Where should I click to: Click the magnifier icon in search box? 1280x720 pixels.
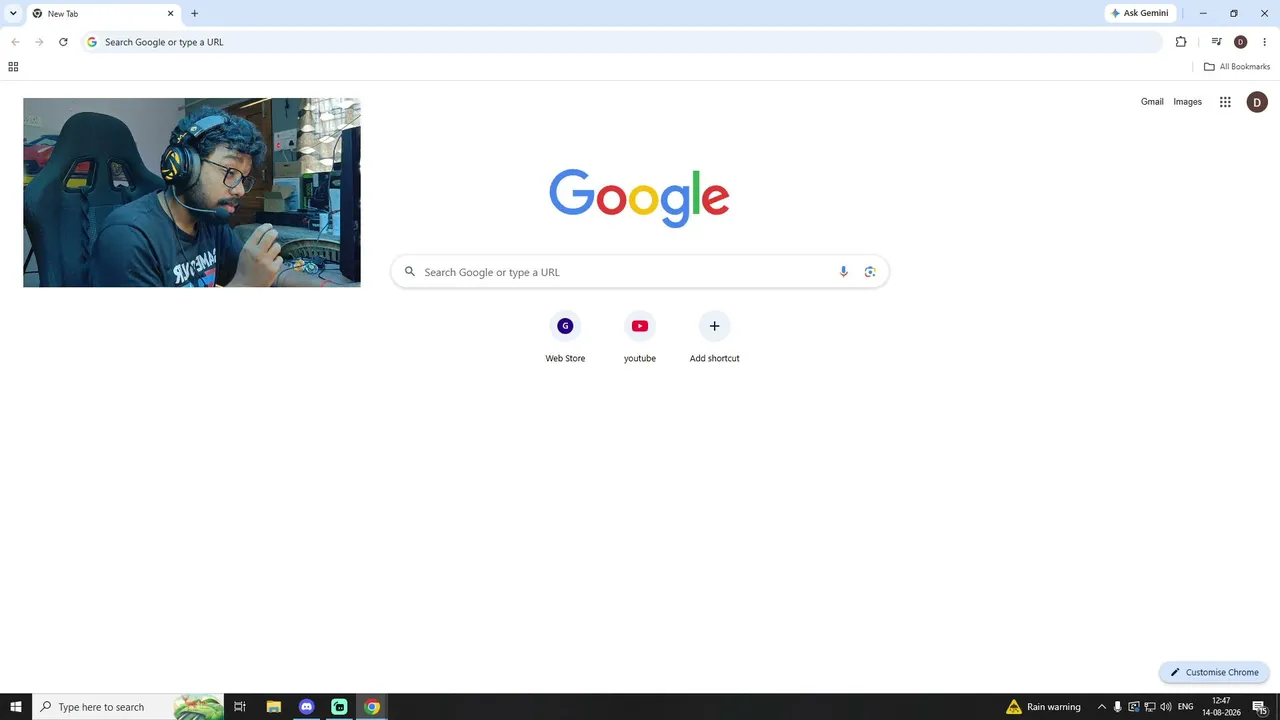[x=410, y=272]
